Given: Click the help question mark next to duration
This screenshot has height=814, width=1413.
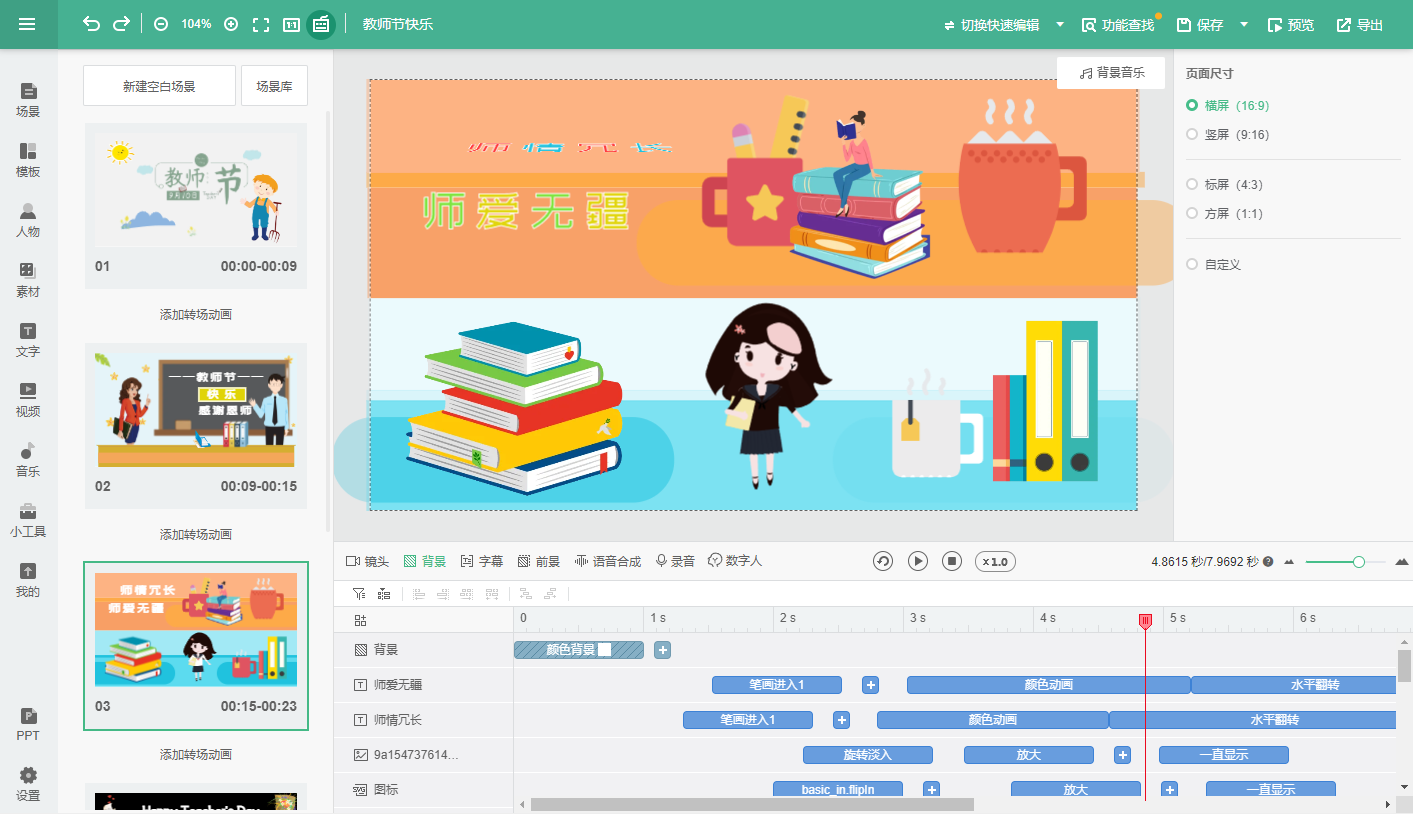Looking at the screenshot, I should (x=1268, y=562).
